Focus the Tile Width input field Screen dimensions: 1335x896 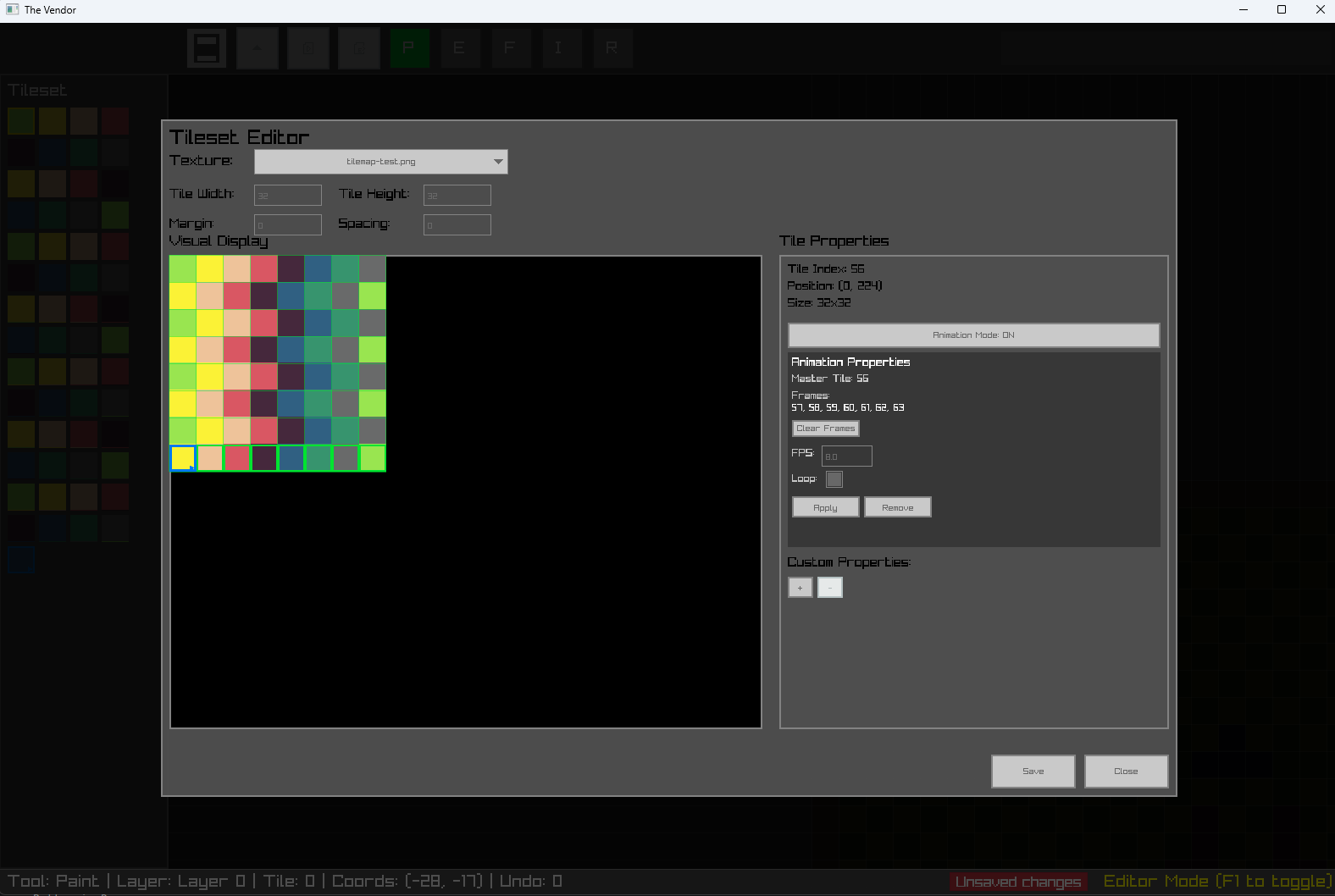[288, 196]
